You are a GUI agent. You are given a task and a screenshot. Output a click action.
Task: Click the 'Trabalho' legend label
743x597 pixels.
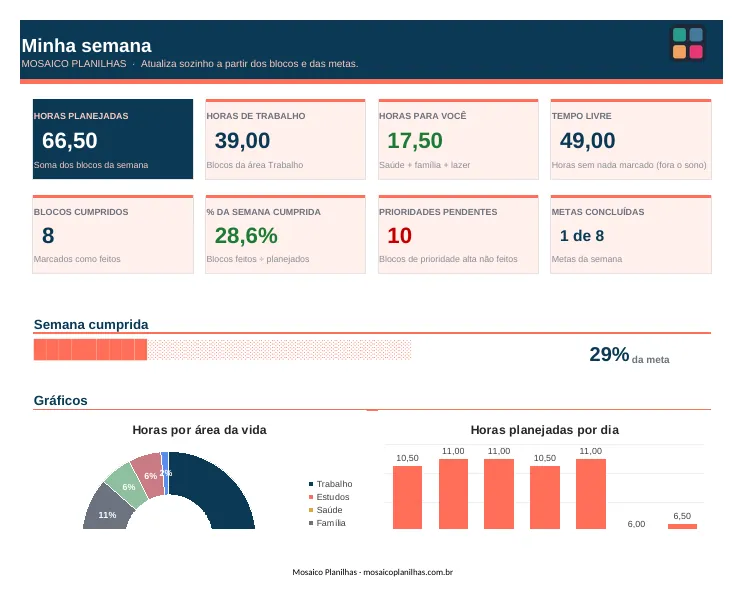[x=335, y=484]
